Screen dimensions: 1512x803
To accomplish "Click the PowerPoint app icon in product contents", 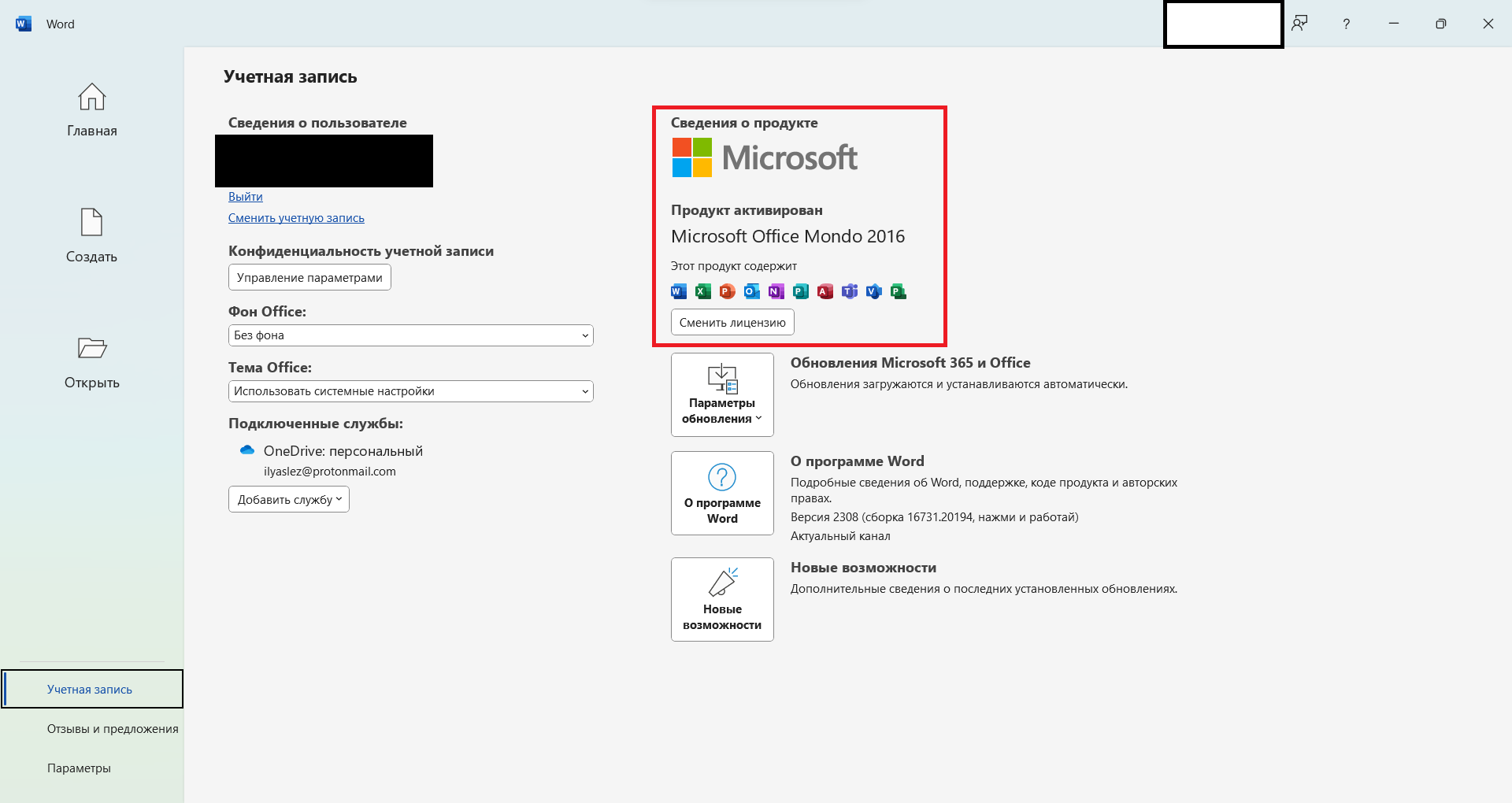I will (x=728, y=291).
